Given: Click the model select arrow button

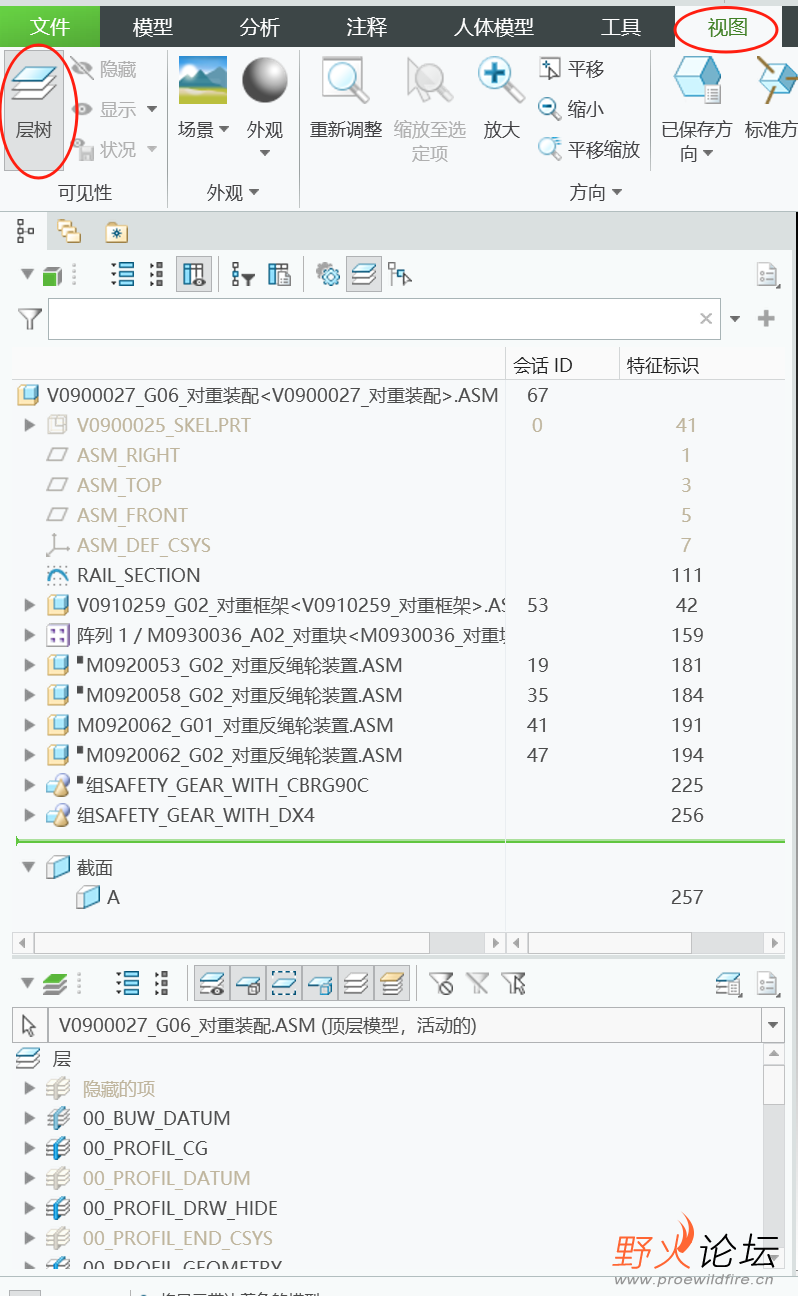Looking at the screenshot, I should click(29, 1025).
